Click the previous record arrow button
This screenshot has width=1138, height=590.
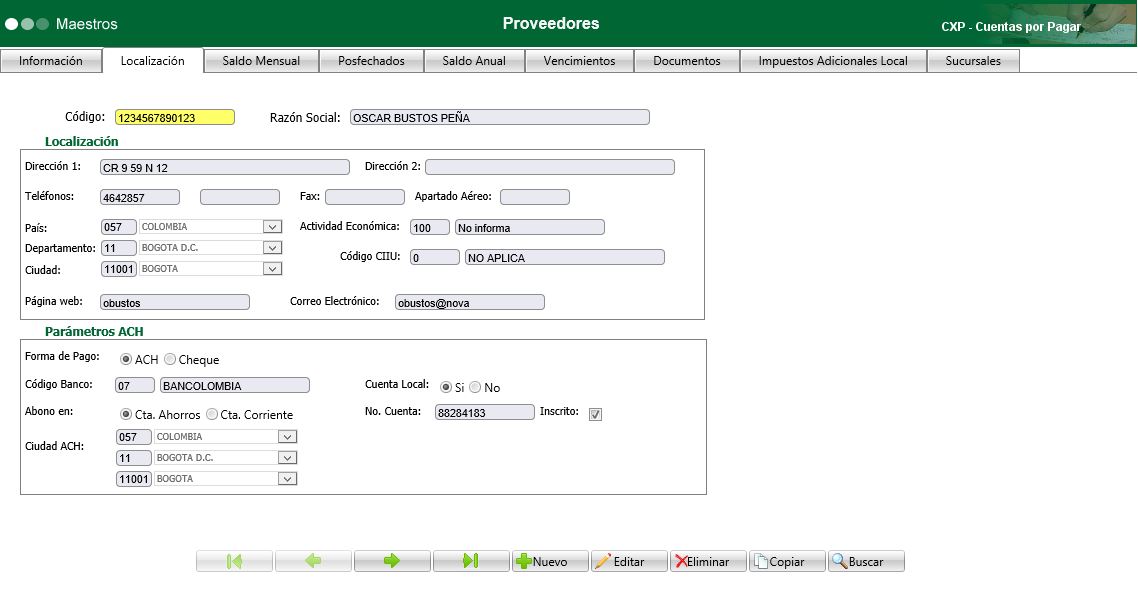313,562
